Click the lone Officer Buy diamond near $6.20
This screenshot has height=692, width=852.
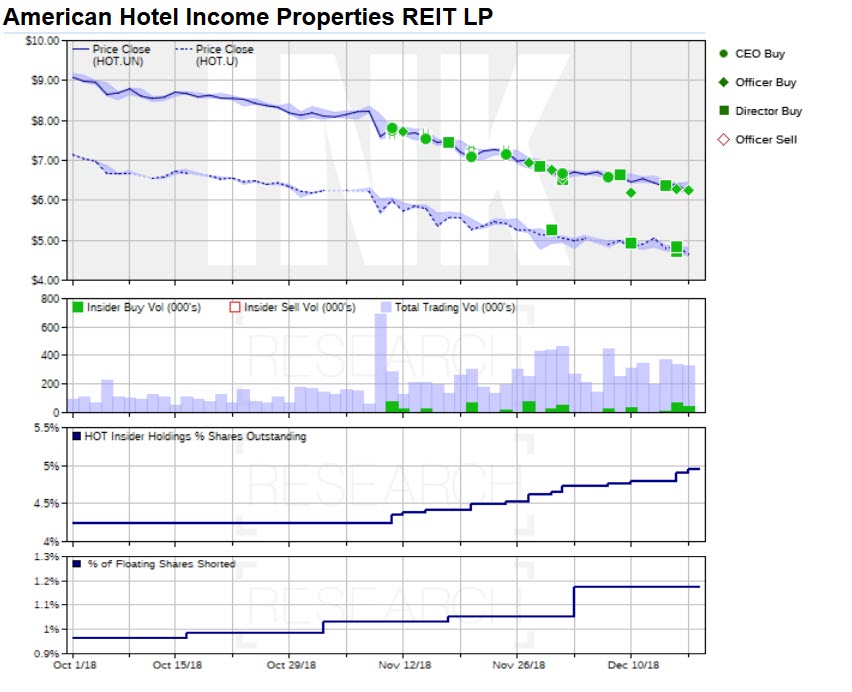click(630, 193)
